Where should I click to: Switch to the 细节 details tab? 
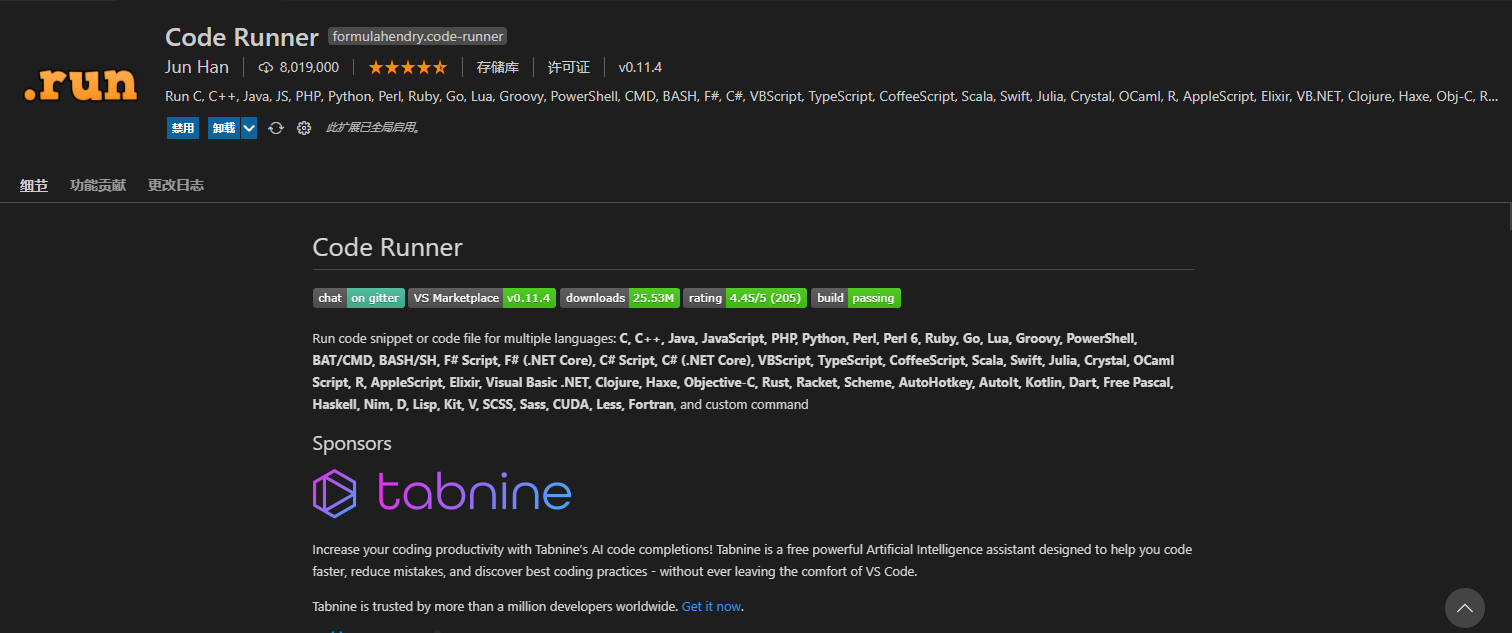pos(34,185)
